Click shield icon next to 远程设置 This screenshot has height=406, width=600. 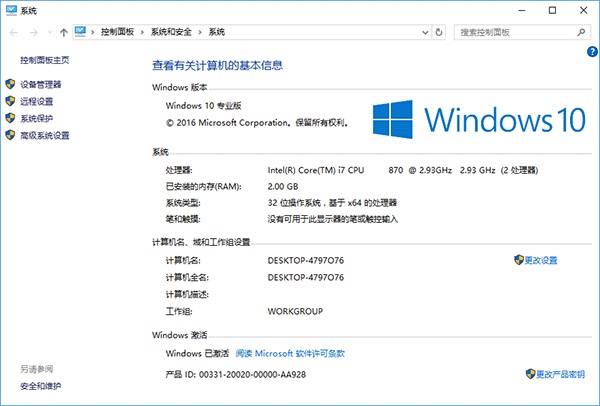pos(10,101)
